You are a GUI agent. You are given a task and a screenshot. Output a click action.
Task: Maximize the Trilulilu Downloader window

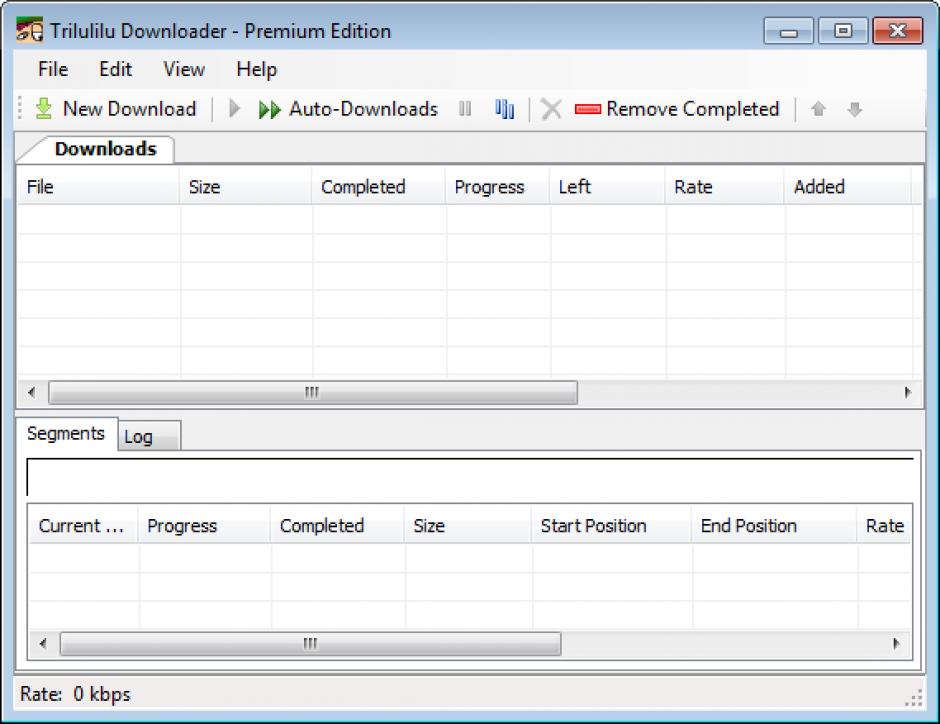coord(843,31)
